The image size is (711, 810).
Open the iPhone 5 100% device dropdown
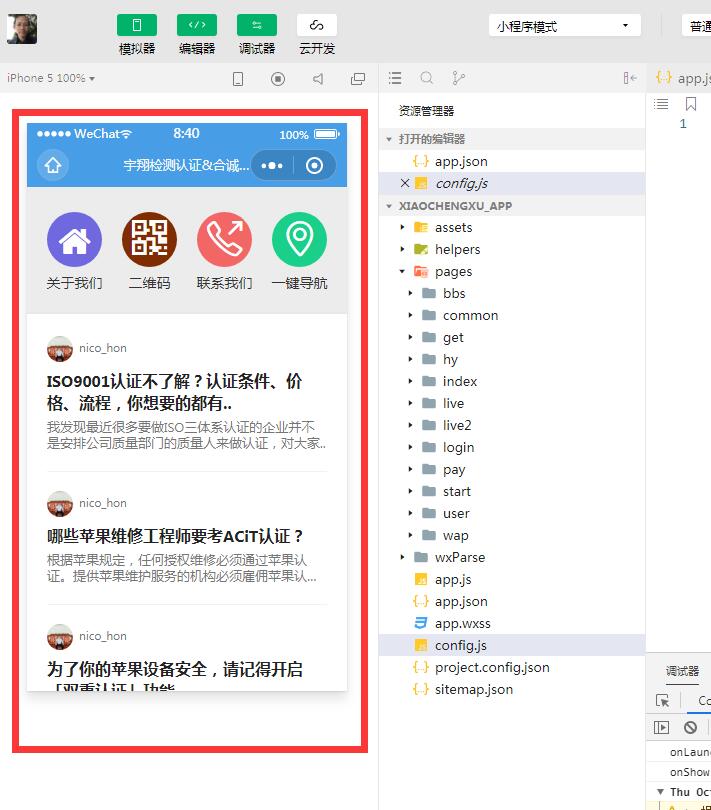click(51, 78)
